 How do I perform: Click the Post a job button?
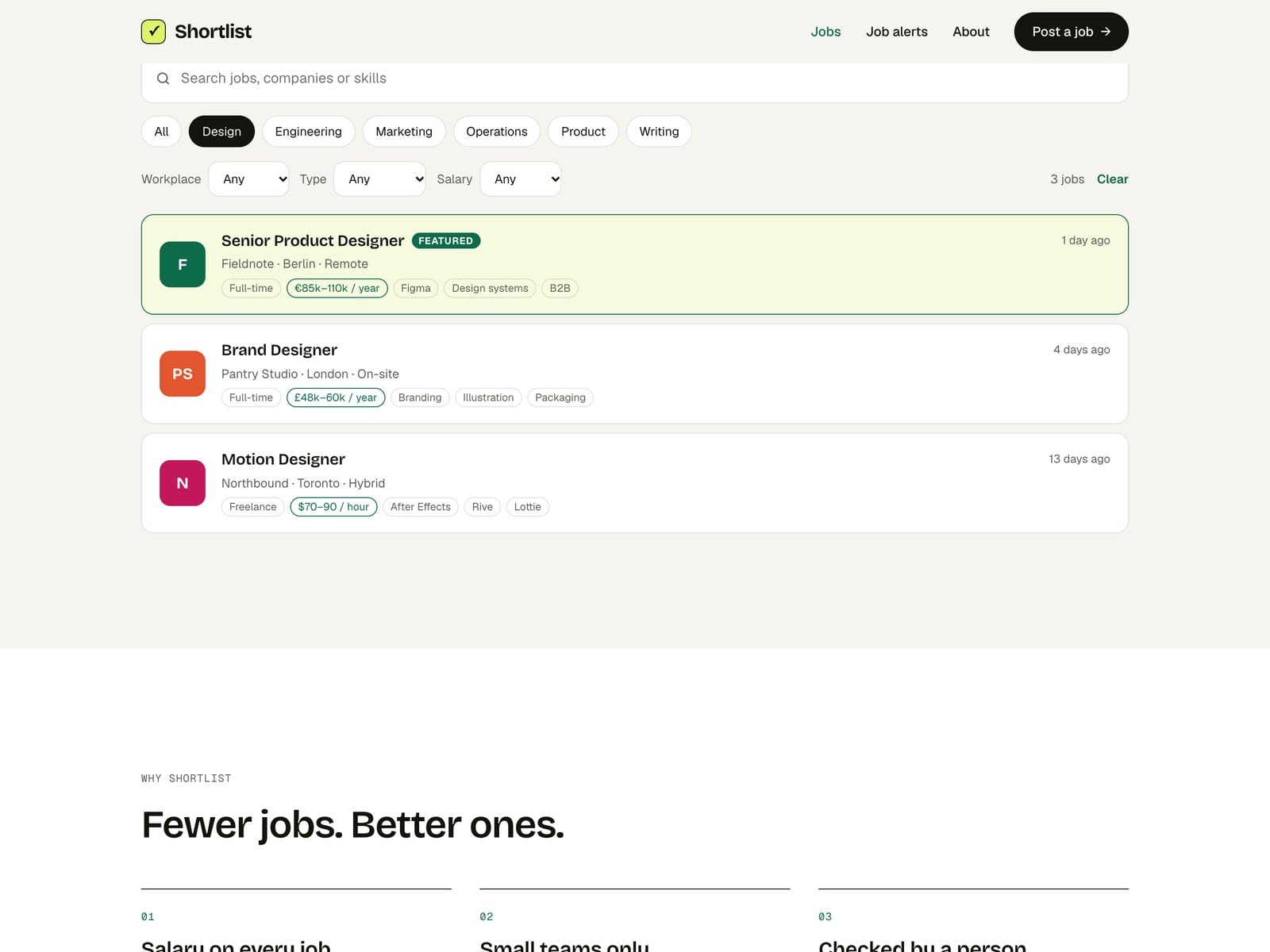click(x=1071, y=32)
